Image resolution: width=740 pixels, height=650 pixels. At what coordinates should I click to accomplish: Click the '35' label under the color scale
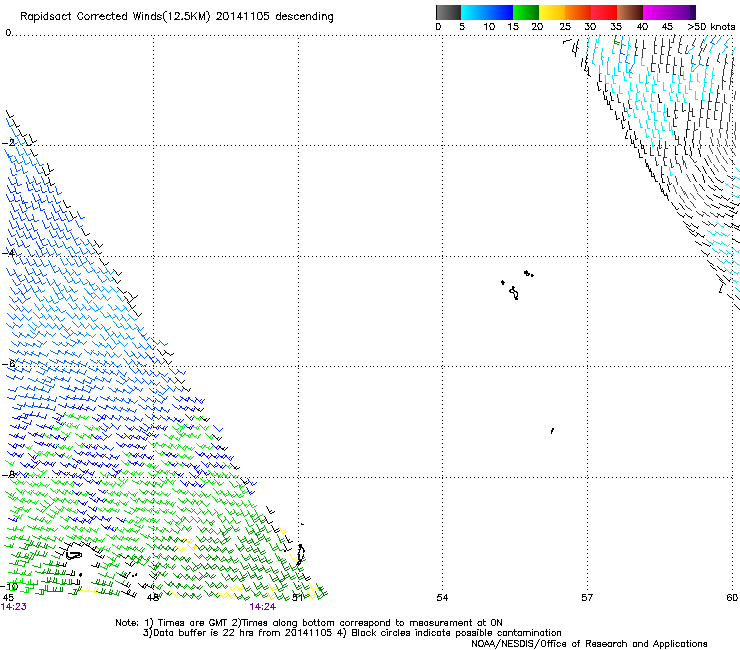click(616, 27)
